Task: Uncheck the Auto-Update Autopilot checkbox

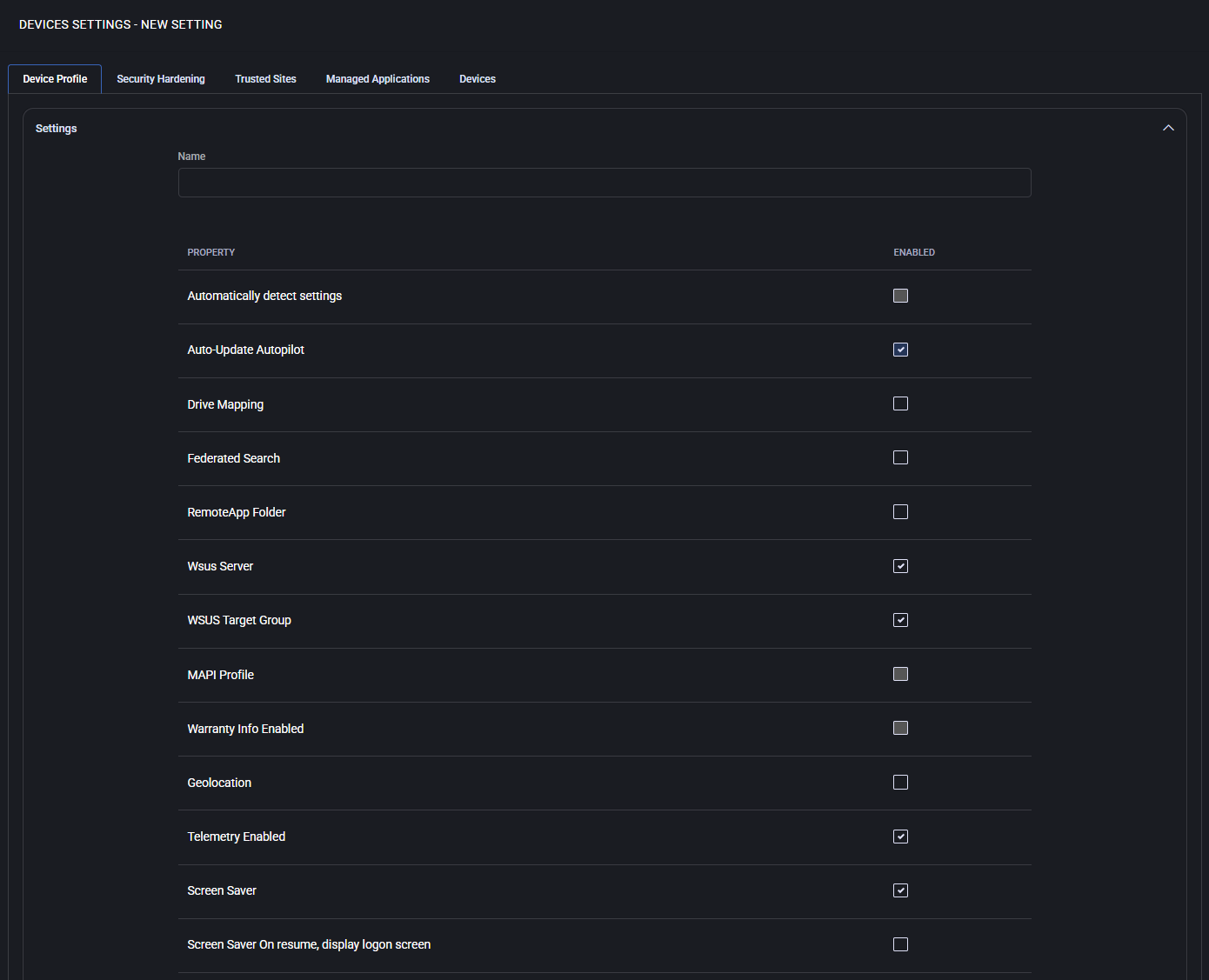Action: tap(900, 350)
